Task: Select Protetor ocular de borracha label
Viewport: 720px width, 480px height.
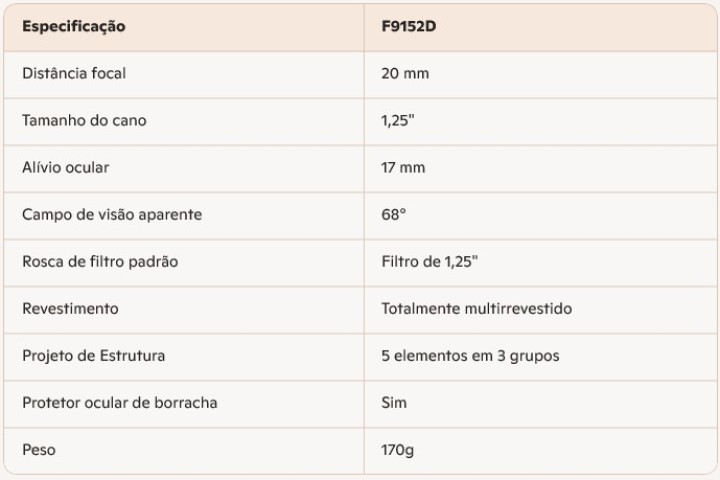Action: (119, 402)
